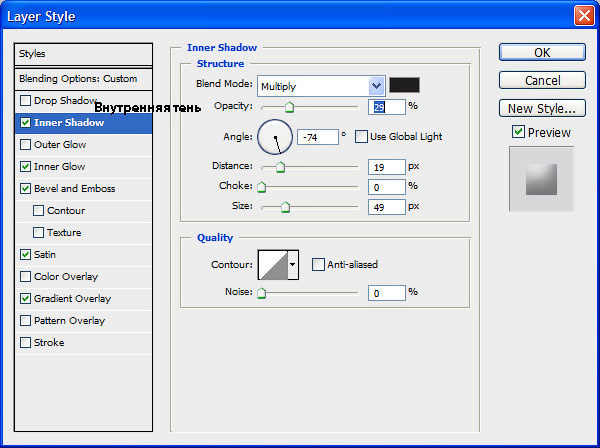Enable the Color Overlay checkbox
Image resolution: width=600 pixels, height=448 pixels.
coord(25,277)
